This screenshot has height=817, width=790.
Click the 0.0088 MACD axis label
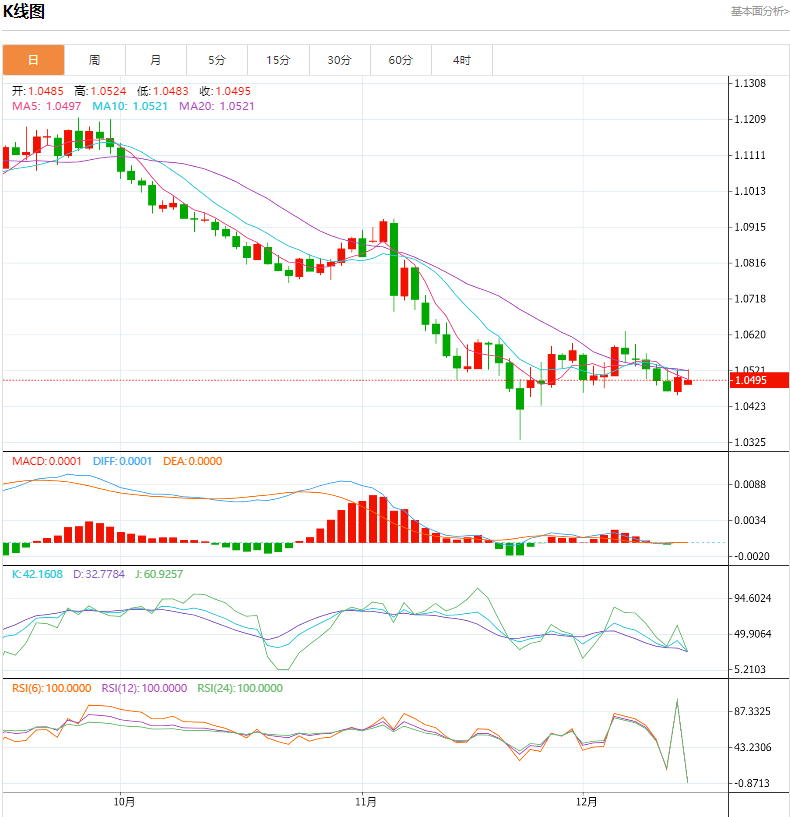750,484
